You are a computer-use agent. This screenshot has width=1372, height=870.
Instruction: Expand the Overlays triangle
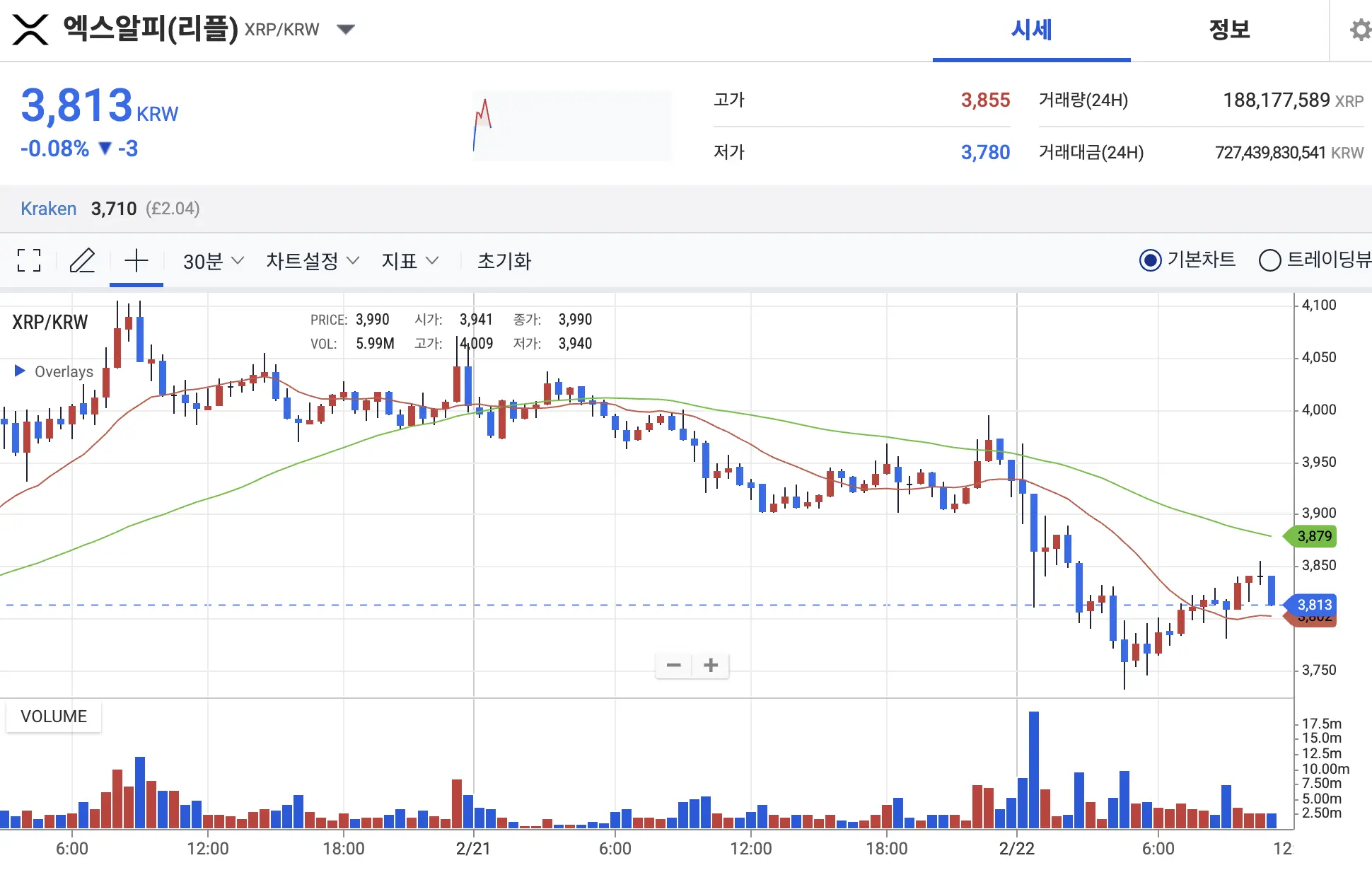(x=20, y=371)
